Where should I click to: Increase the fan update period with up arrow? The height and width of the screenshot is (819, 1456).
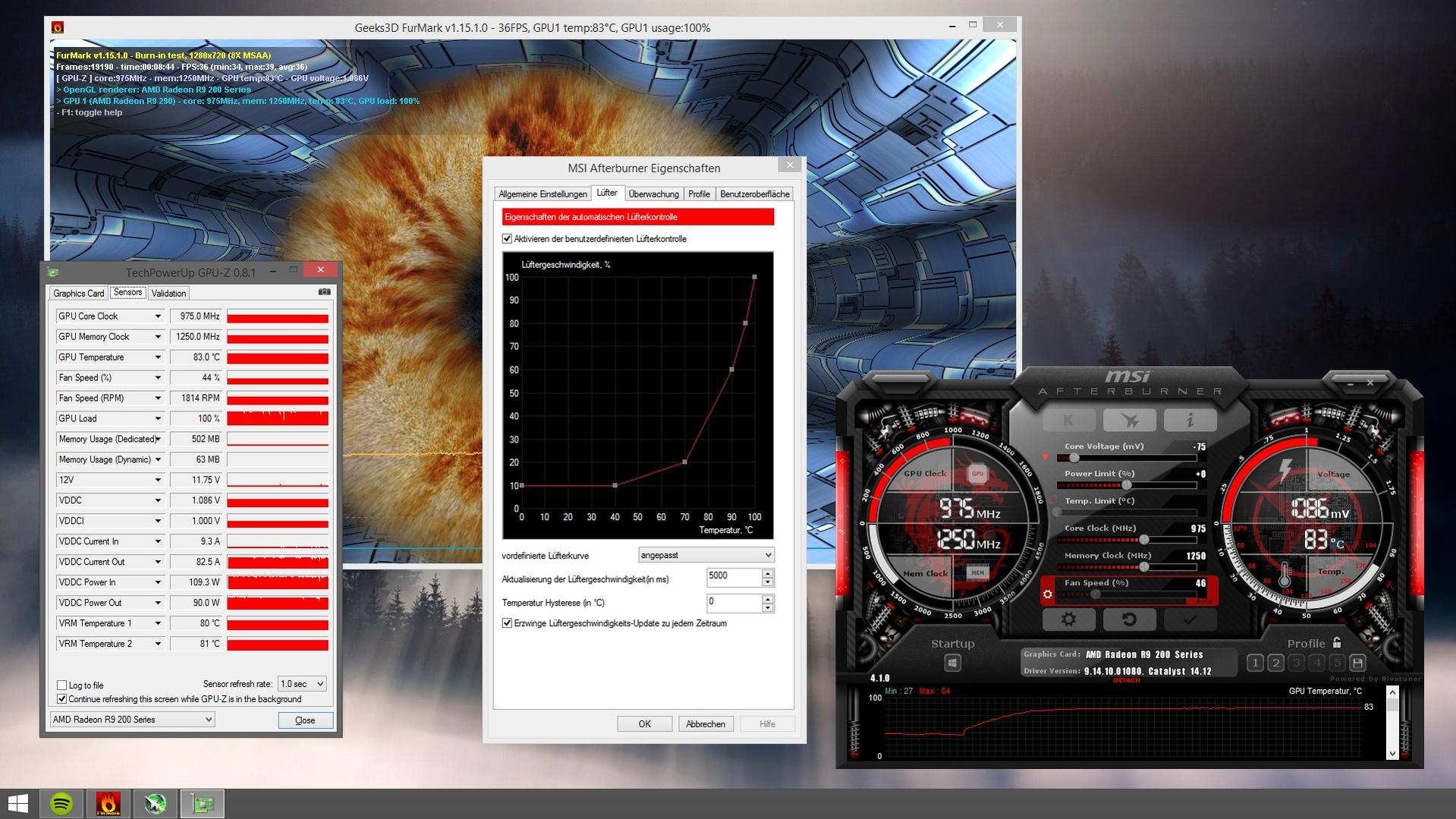point(768,573)
